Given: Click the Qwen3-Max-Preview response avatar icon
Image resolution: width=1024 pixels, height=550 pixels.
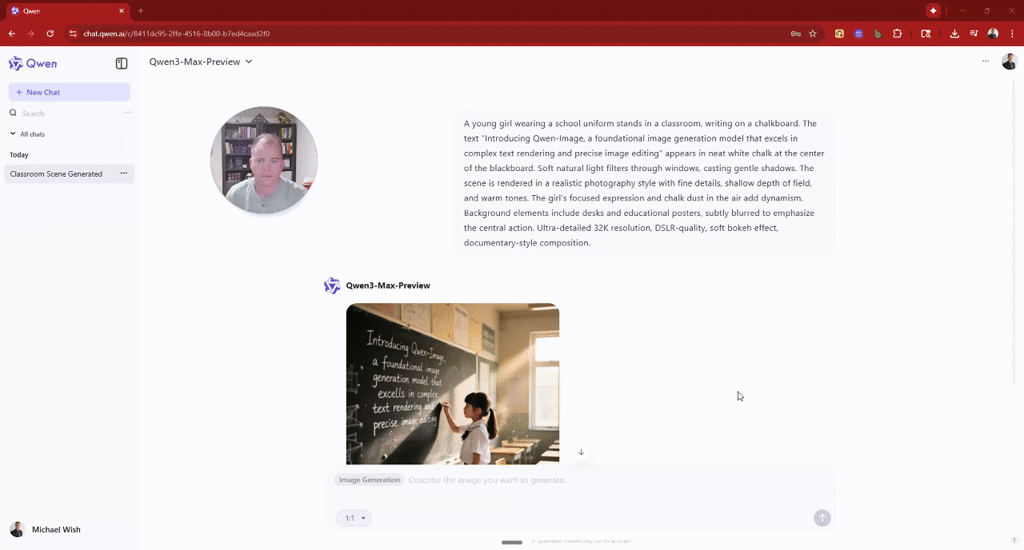Looking at the screenshot, I should 332,285.
